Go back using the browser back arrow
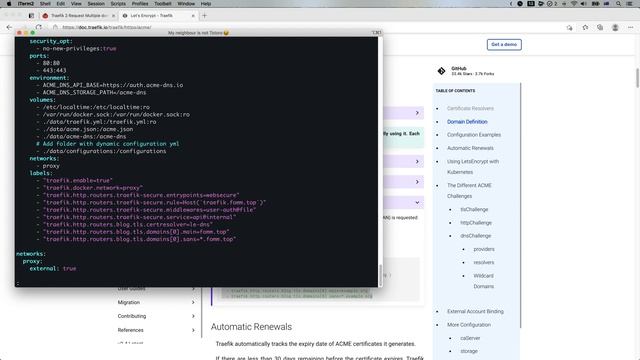The height and width of the screenshot is (360, 640). coord(9,27)
